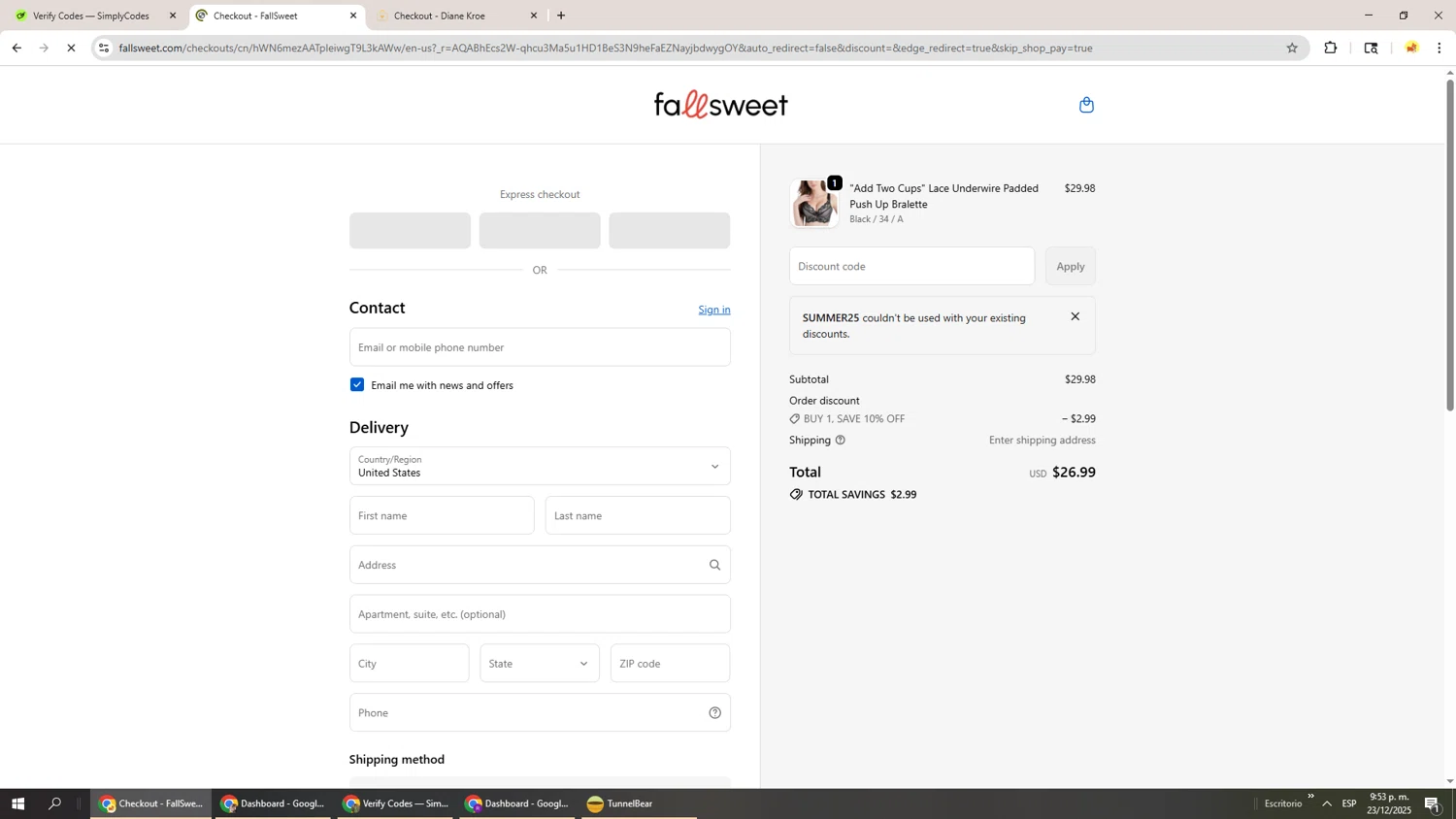Switch to Verify Codes — SimplyCodes tab
This screenshot has width=1456, height=819.
tap(92, 16)
